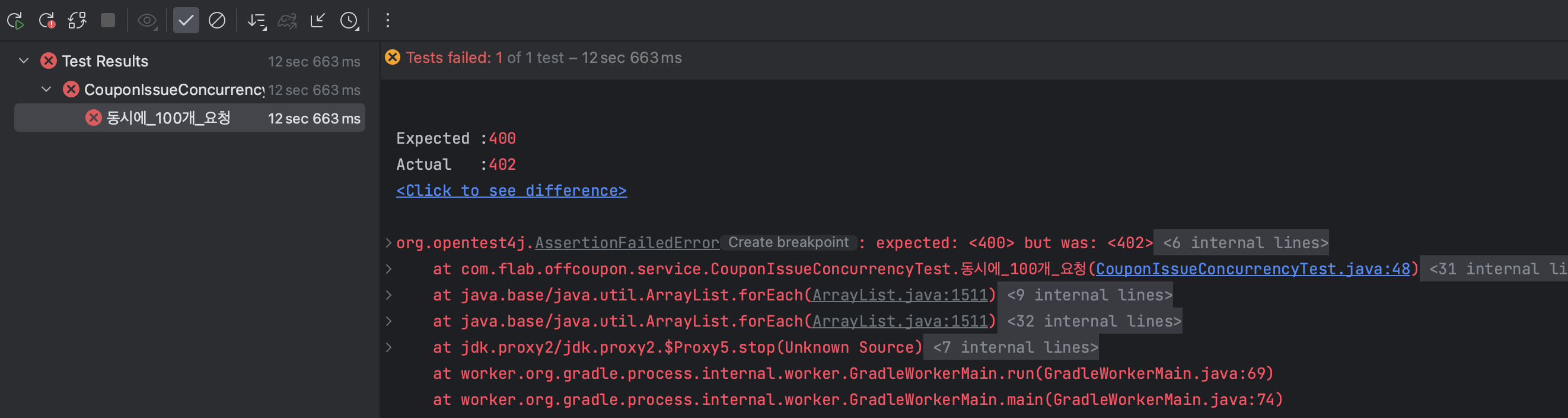
Task: Open the AssertionFailedError class link
Action: pos(627,243)
